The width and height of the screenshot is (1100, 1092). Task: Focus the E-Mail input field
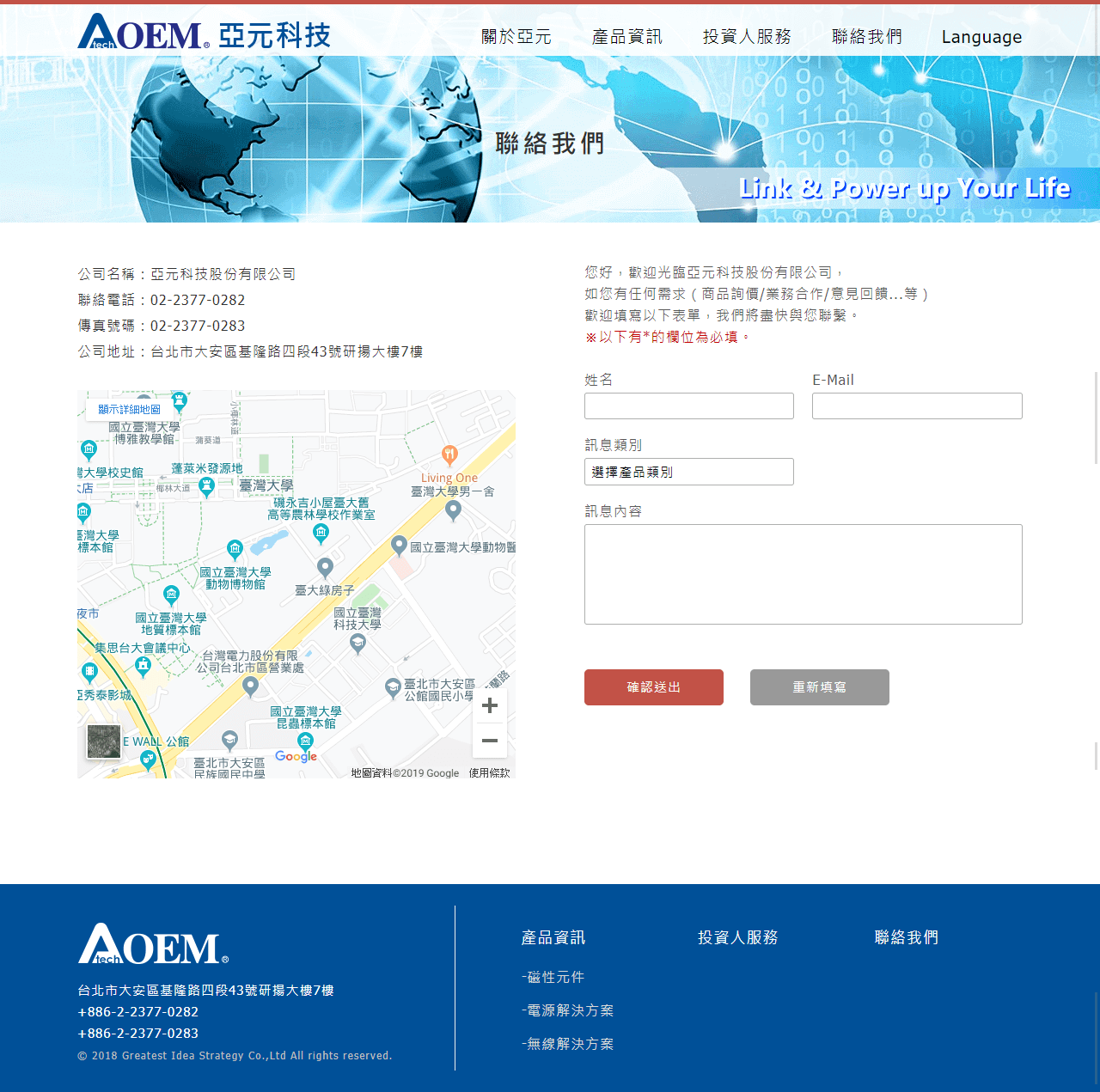(917, 406)
